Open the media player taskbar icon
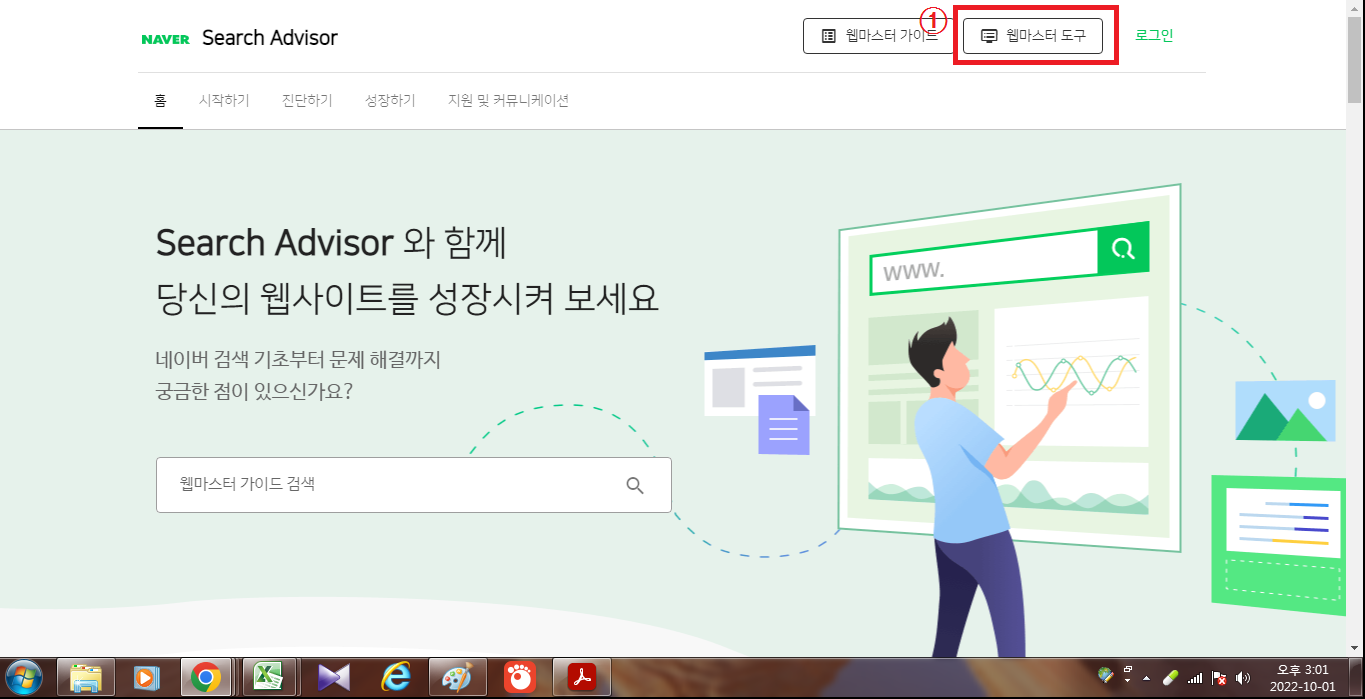This screenshot has height=699, width=1365. [x=146, y=677]
